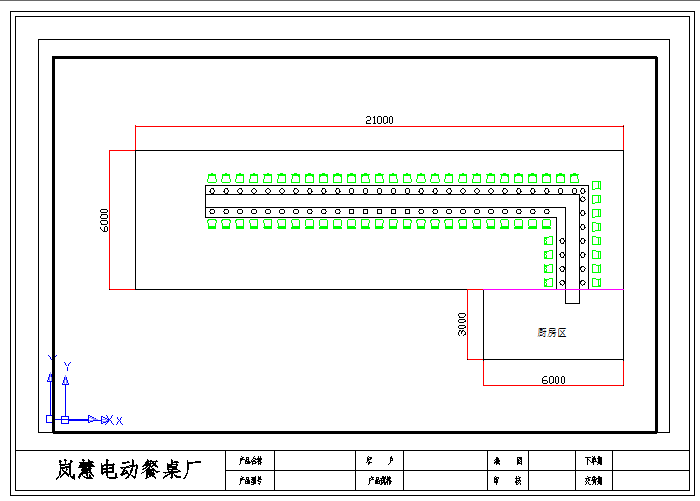Click the 交货期 title block label
Image resolution: width=700 pixels, height=501 pixels.
tap(594, 481)
